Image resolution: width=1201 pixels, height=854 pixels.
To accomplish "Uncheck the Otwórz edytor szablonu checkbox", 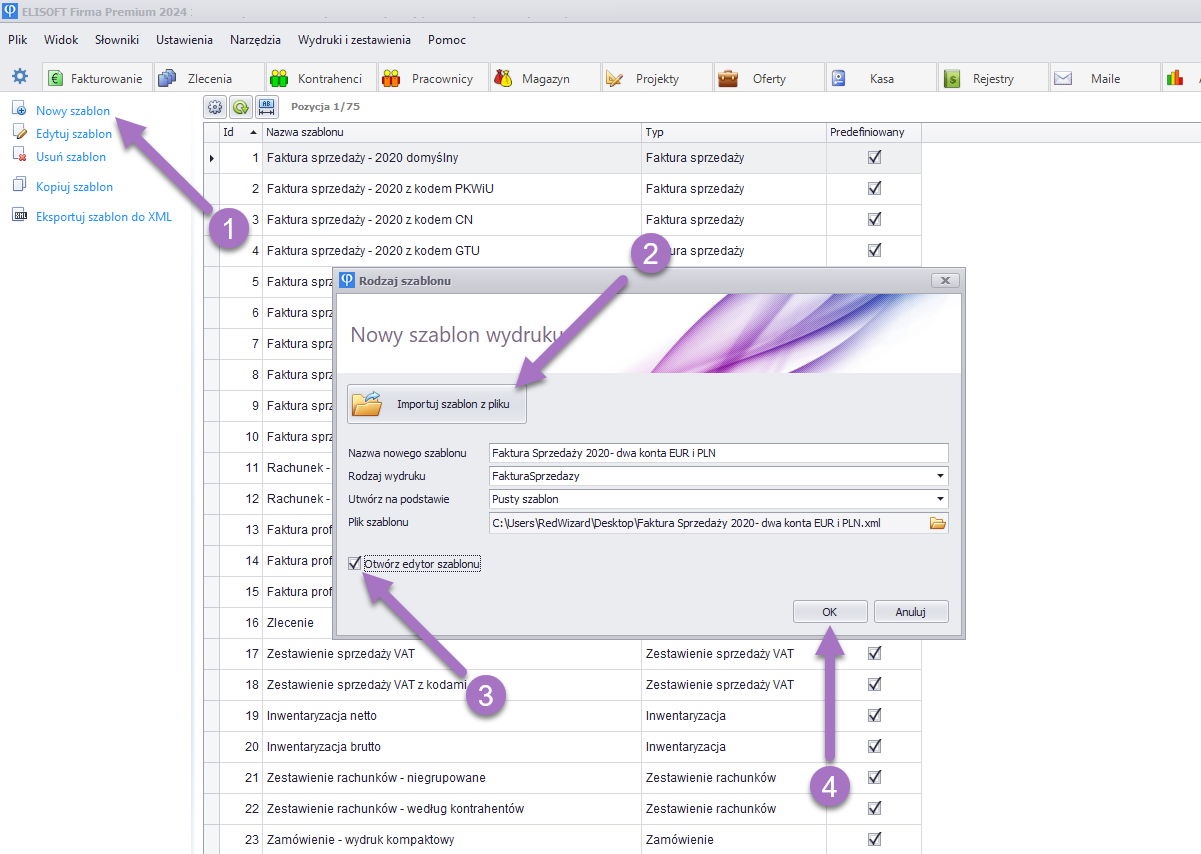I will pyautogui.click(x=354, y=564).
